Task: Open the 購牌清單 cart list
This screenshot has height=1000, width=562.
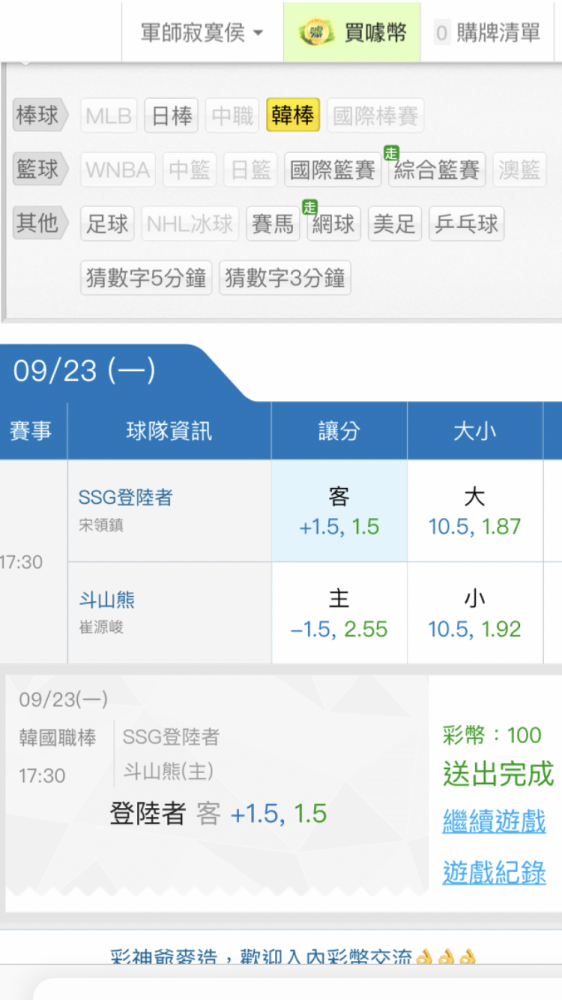Action: point(488,32)
